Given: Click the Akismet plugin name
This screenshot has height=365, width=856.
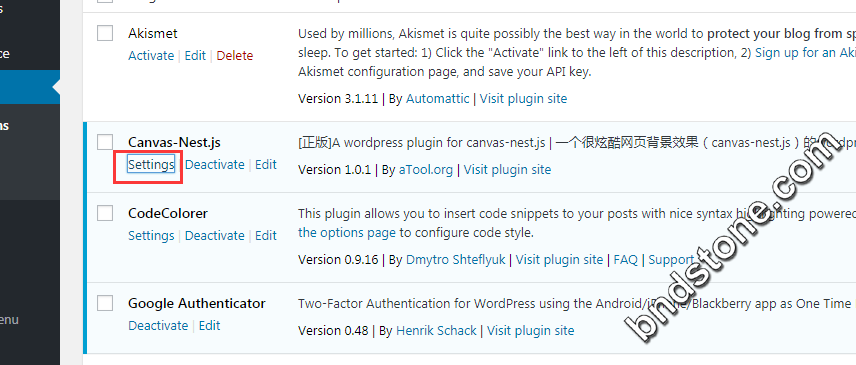Looking at the screenshot, I should pos(153,33).
